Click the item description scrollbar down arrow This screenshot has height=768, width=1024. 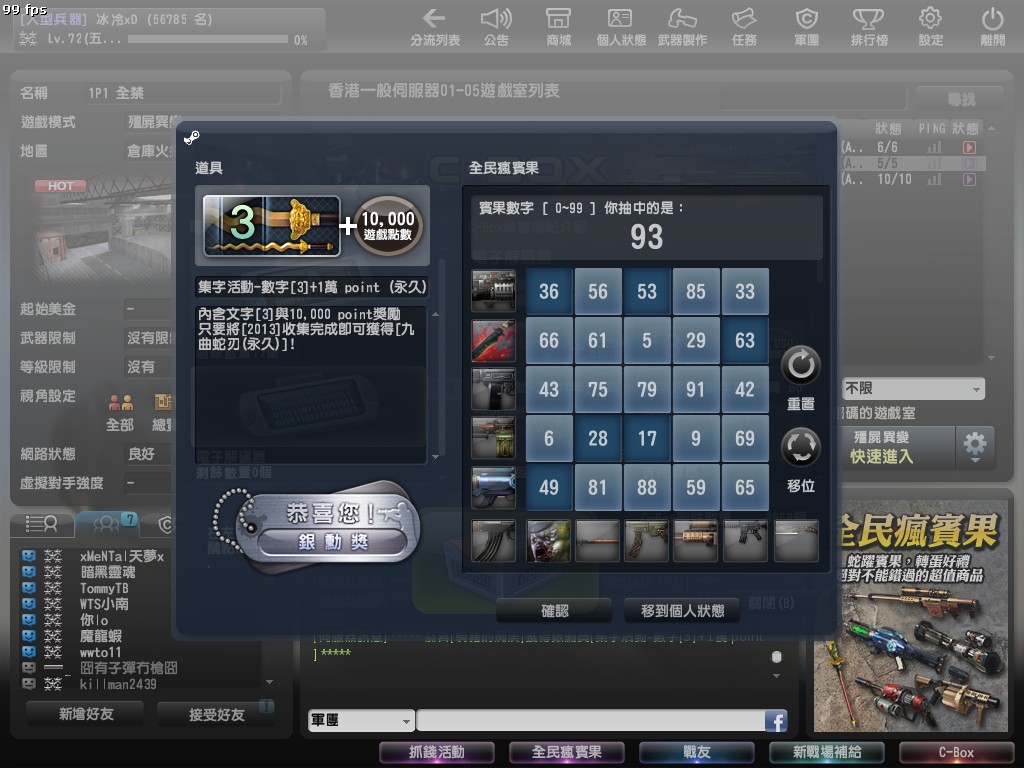tap(436, 457)
